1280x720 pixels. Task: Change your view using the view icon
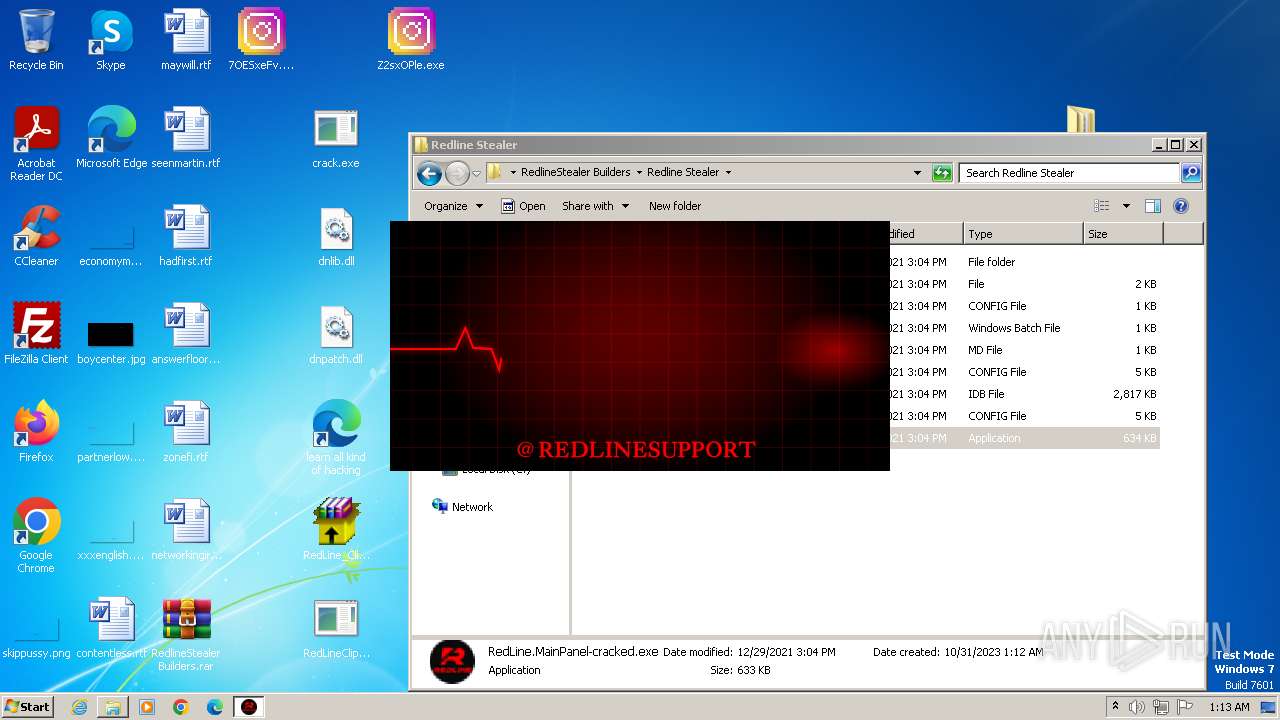[x=1102, y=206]
